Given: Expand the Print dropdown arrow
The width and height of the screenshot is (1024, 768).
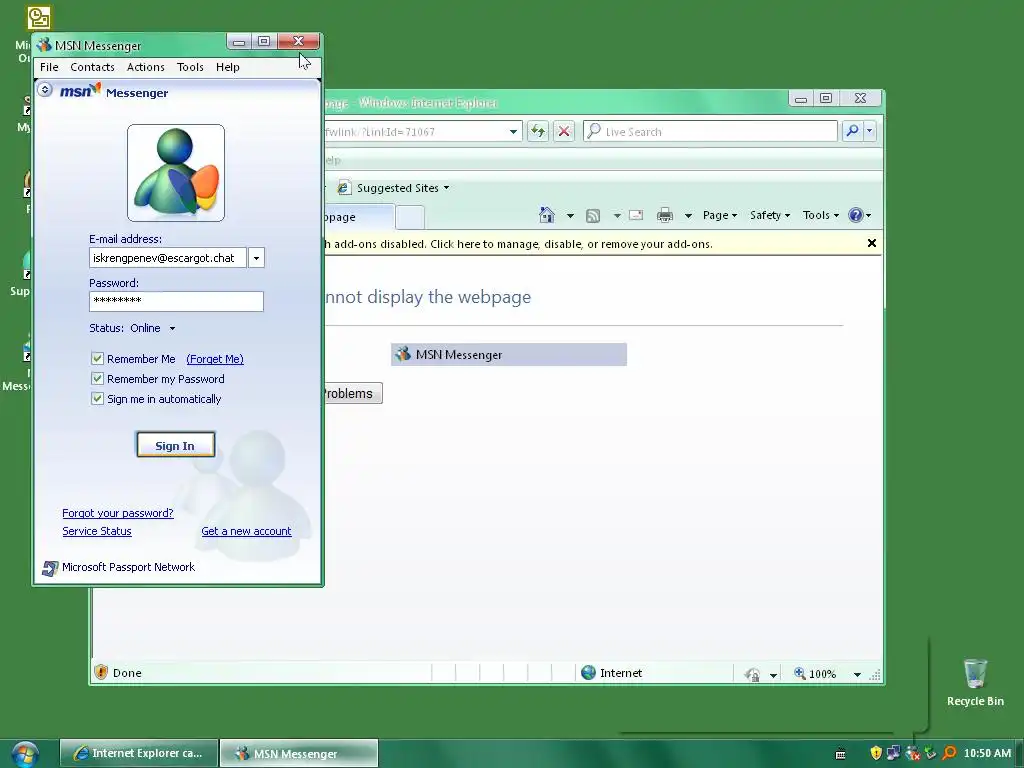Looking at the screenshot, I should [688, 216].
